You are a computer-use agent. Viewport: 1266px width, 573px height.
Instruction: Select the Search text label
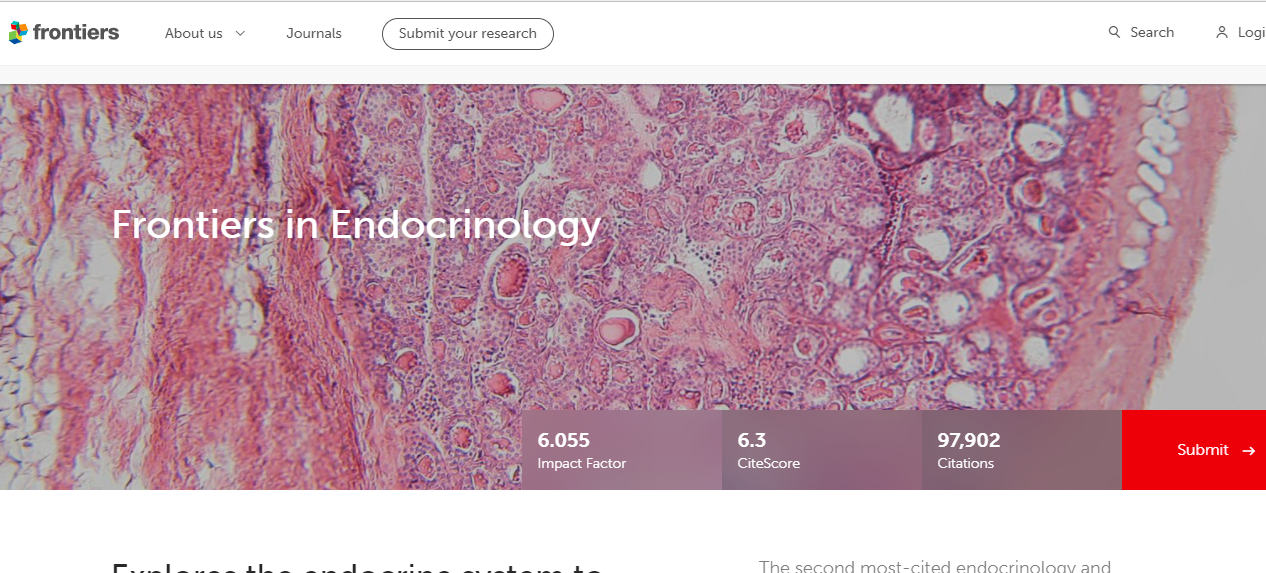[x=1152, y=32]
